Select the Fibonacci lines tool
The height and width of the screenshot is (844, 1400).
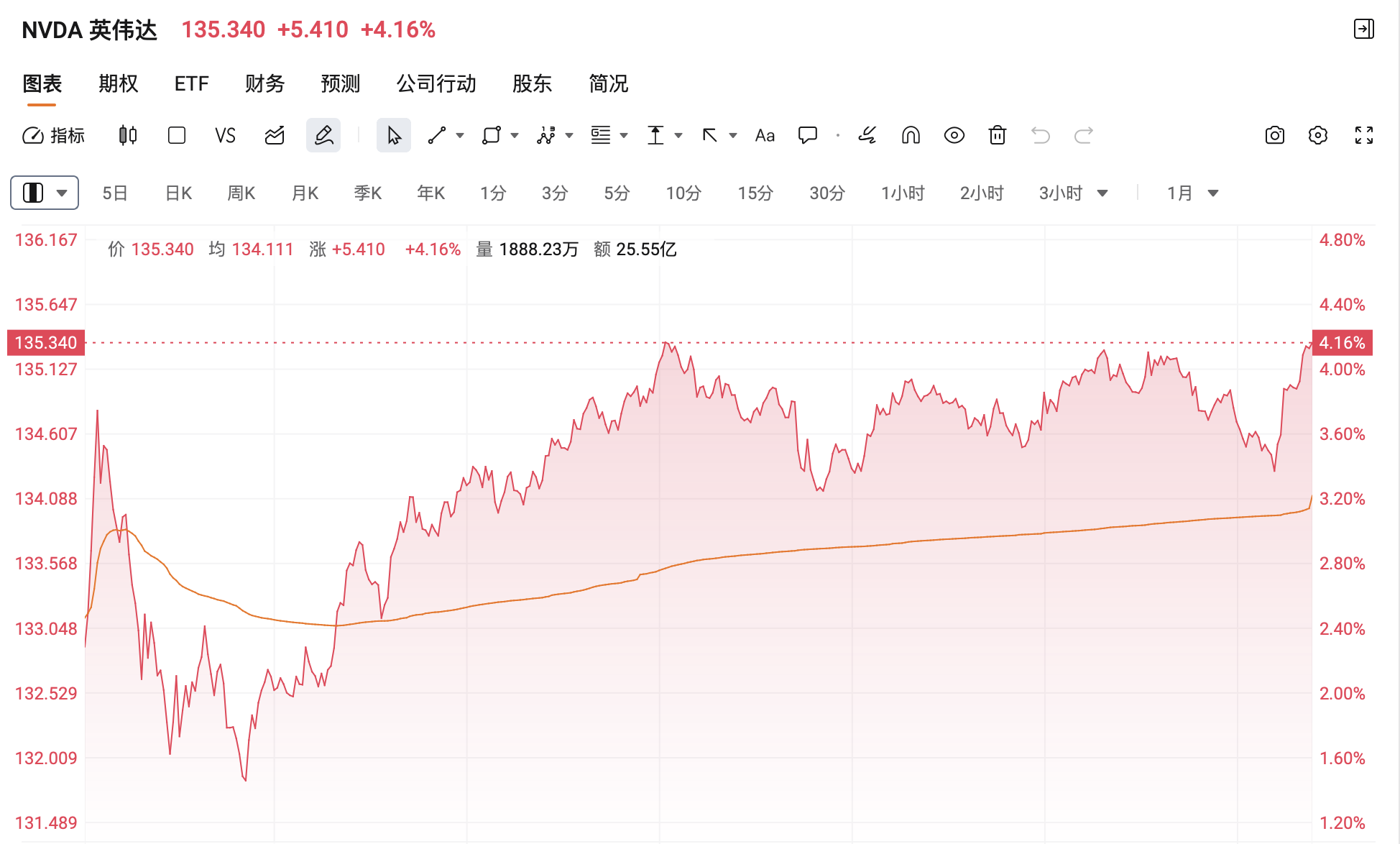tap(601, 135)
